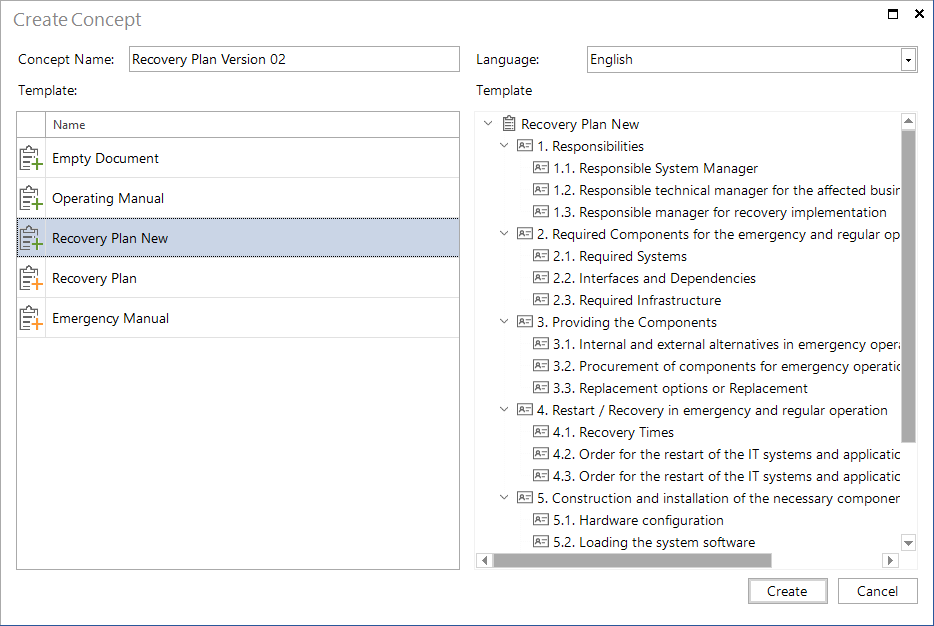Screen dimensions: 934x626
Task: Click the icon beside 3.1. Internal and external alternatives
Action: coord(541,344)
